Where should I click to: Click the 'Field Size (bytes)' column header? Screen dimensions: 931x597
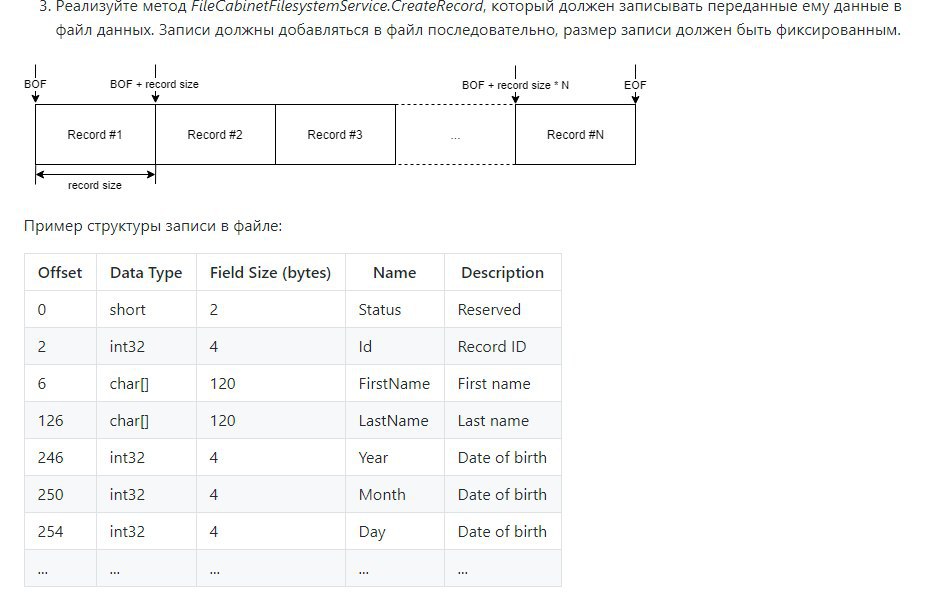[271, 273]
